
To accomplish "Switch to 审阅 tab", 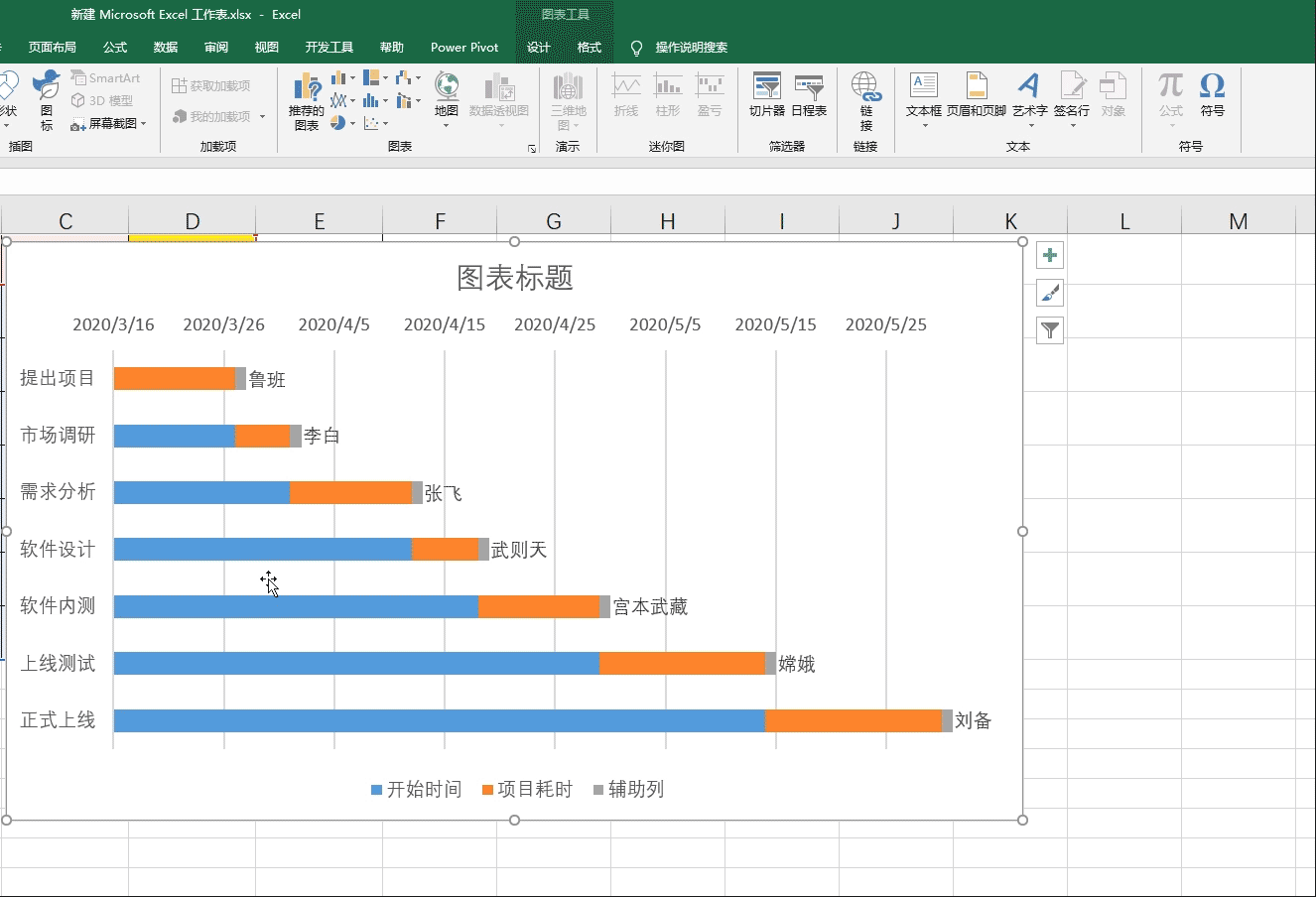I will tap(216, 47).
